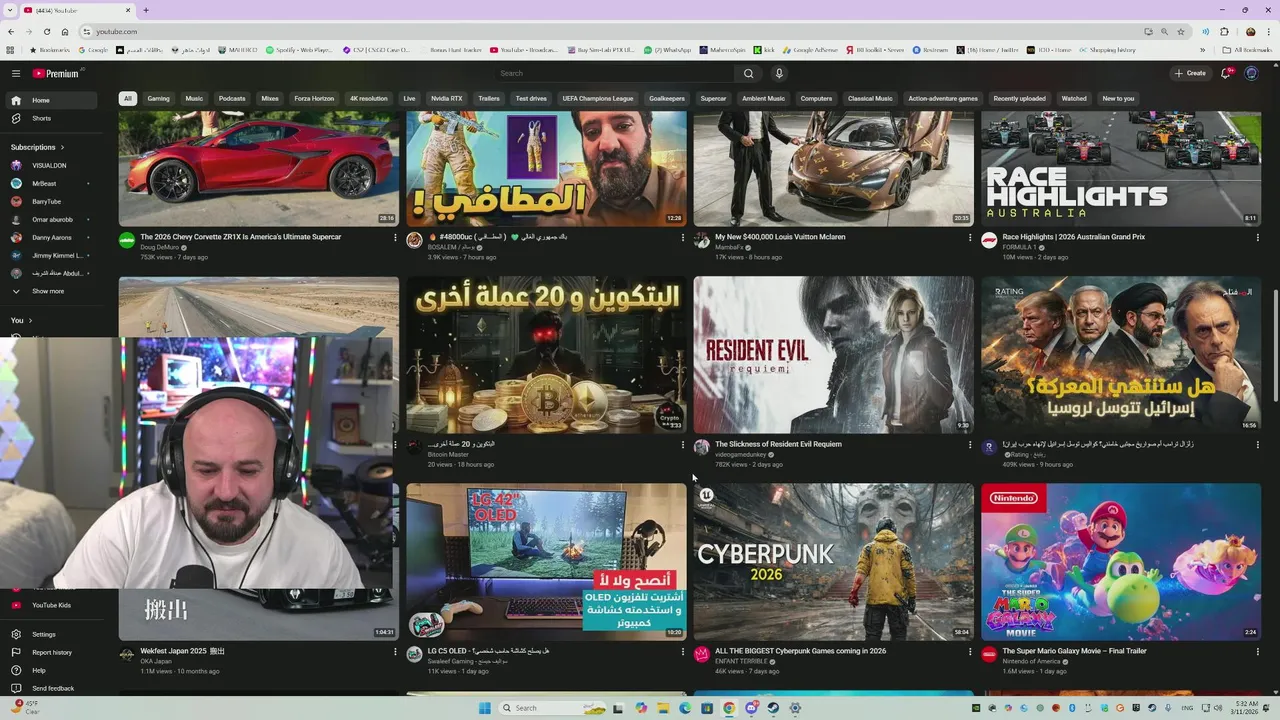Click the YouTube search input field
This screenshot has width=1280, height=720.
pos(615,73)
